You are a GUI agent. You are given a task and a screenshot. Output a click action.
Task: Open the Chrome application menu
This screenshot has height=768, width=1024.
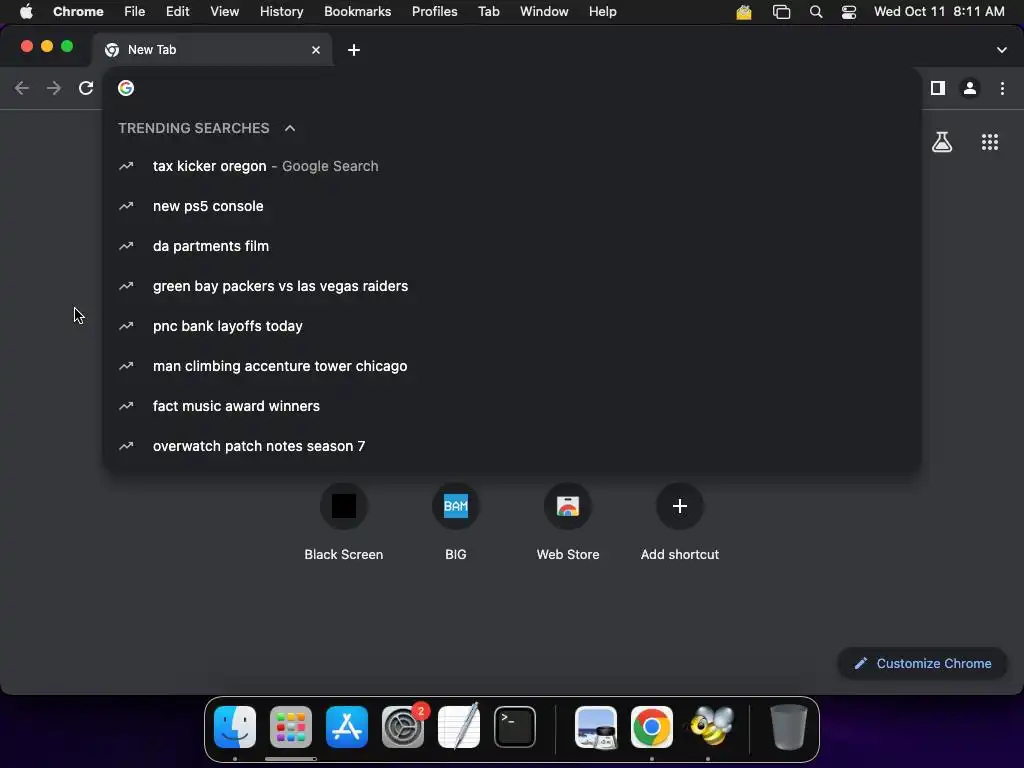(78, 12)
